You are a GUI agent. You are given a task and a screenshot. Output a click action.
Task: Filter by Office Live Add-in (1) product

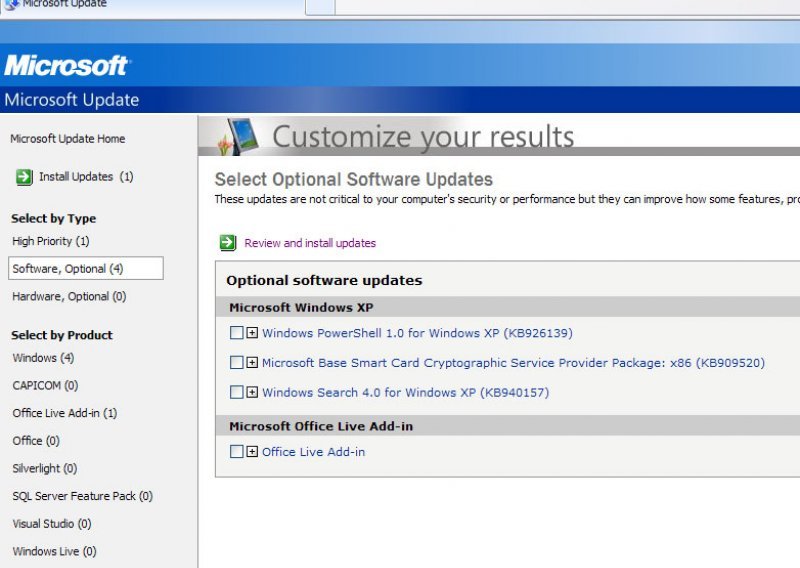tap(65, 413)
